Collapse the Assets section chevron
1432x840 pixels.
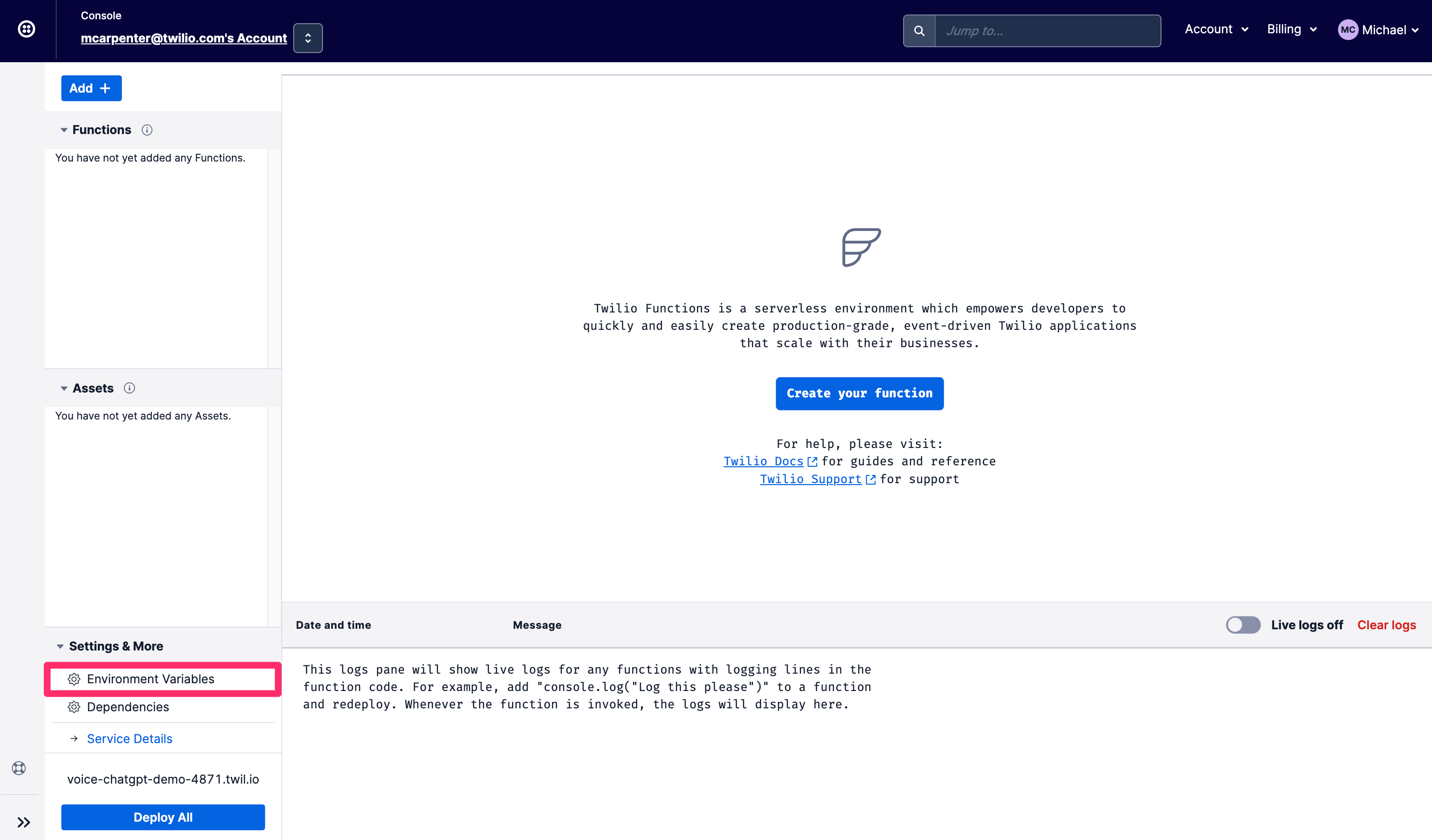pyautogui.click(x=63, y=388)
